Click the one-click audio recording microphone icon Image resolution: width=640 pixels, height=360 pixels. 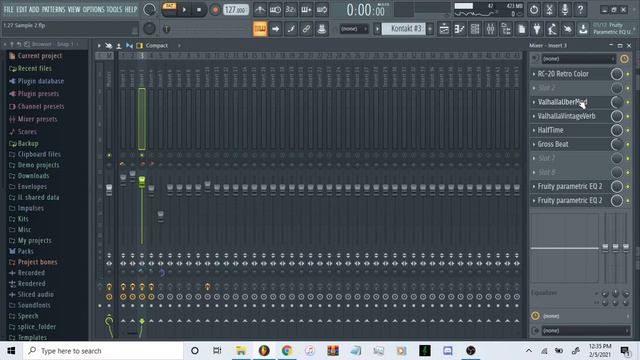(x=565, y=9)
